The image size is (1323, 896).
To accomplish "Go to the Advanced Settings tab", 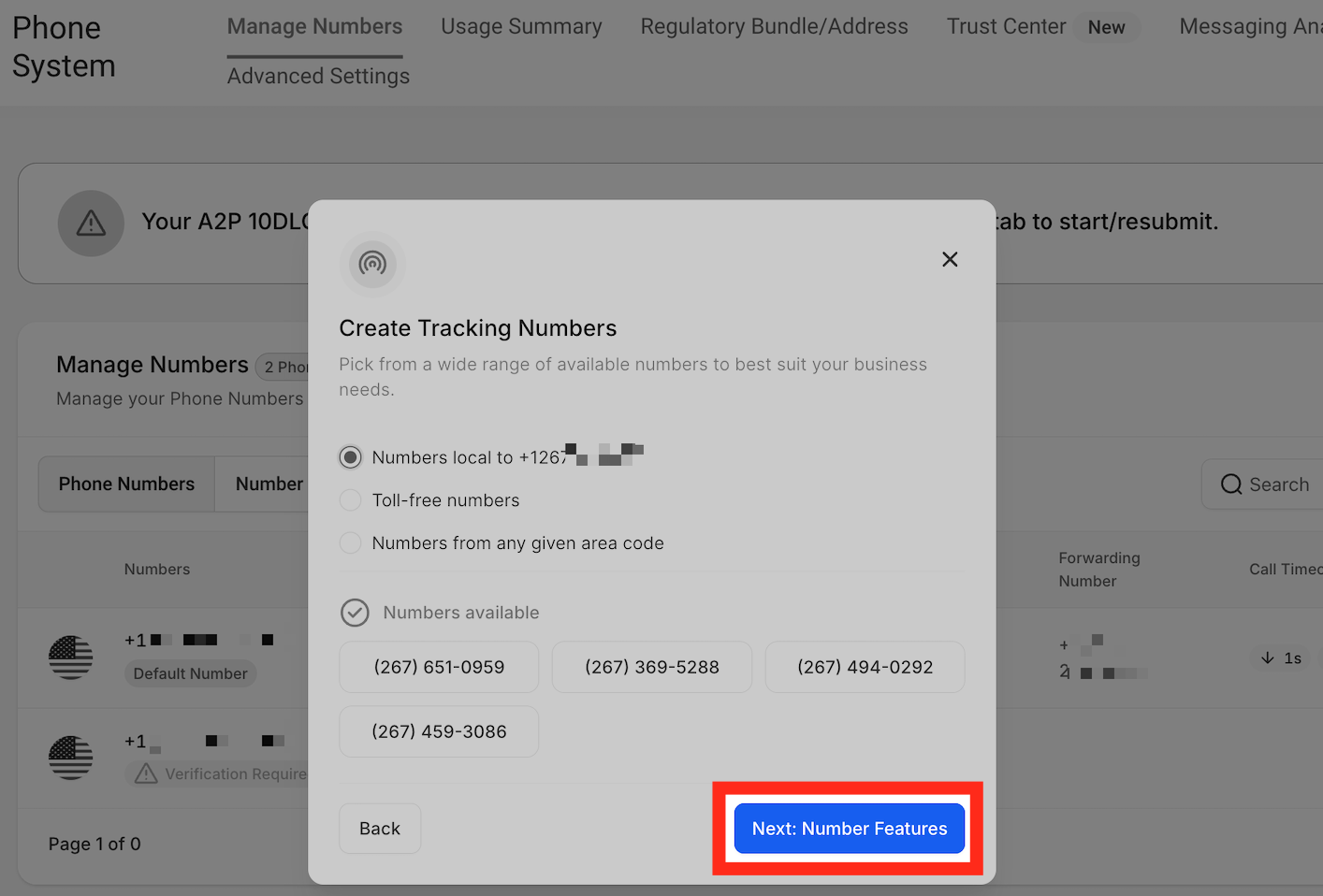I will tap(317, 76).
